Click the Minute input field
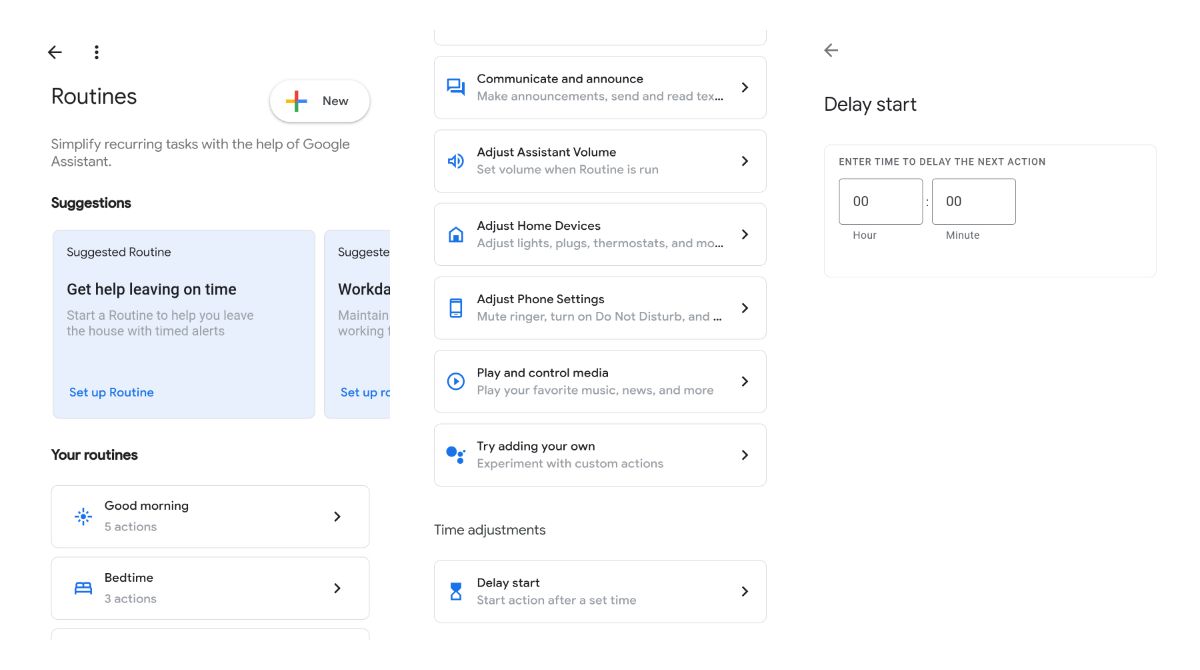Image resolution: width=1200 pixels, height=670 pixels. 974,201
